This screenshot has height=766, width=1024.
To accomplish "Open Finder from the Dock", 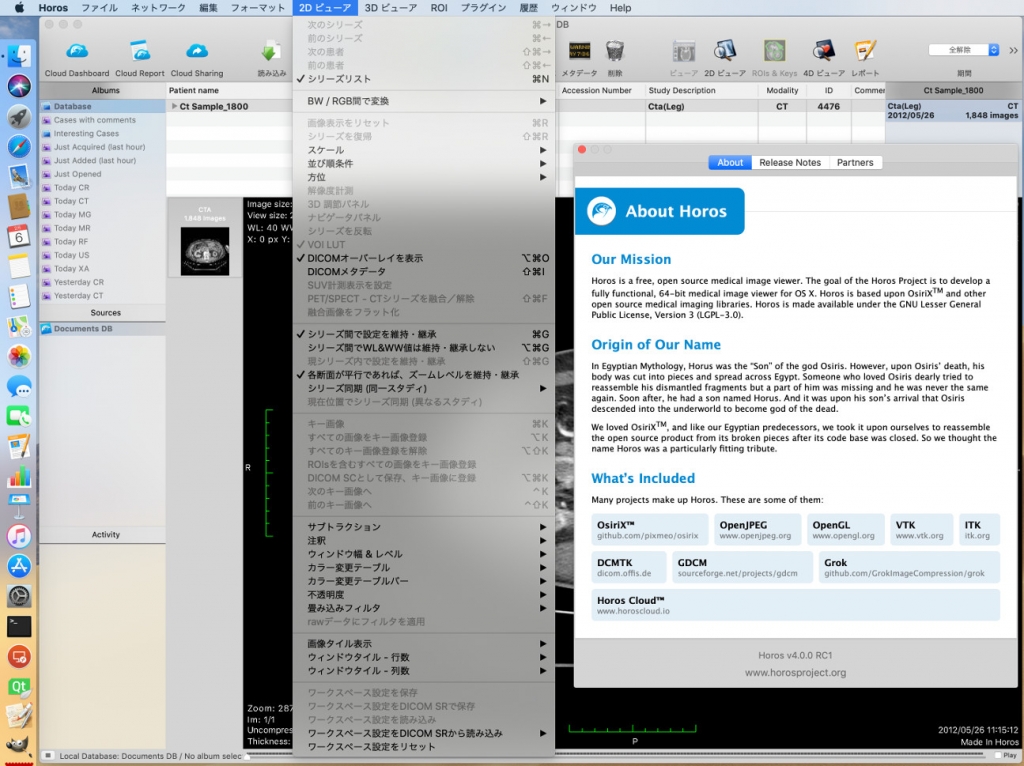I will (x=19, y=56).
